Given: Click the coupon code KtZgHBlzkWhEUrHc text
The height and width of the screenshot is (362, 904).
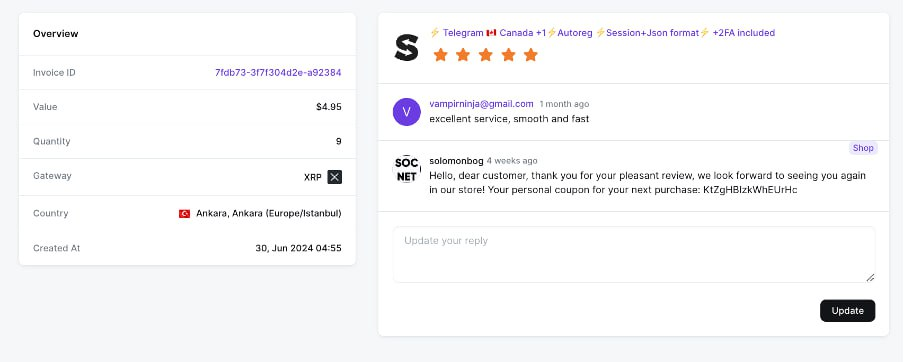Looking at the screenshot, I should [x=750, y=190].
